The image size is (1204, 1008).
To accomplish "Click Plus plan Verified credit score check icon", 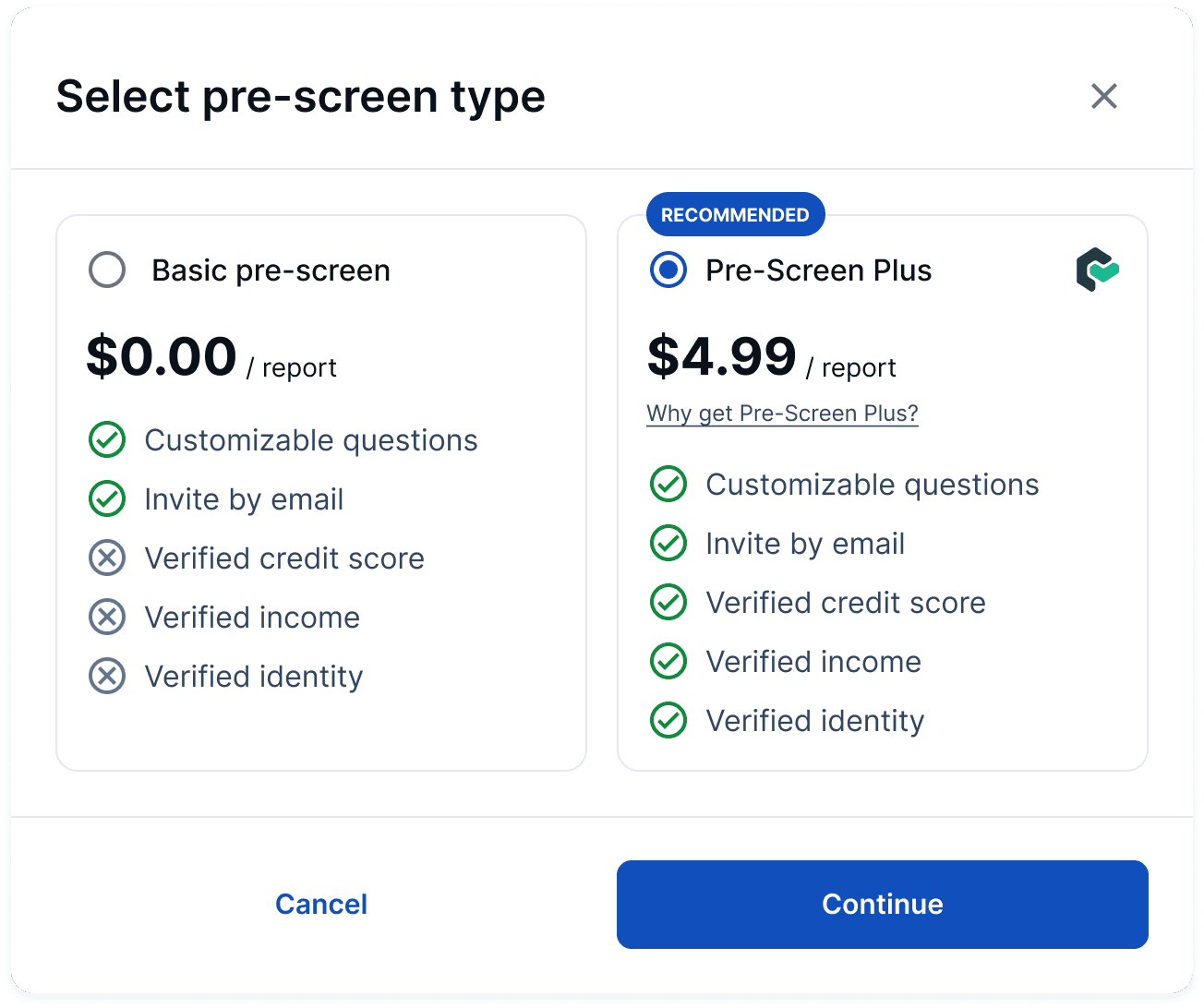I will pyautogui.click(x=668, y=603).
